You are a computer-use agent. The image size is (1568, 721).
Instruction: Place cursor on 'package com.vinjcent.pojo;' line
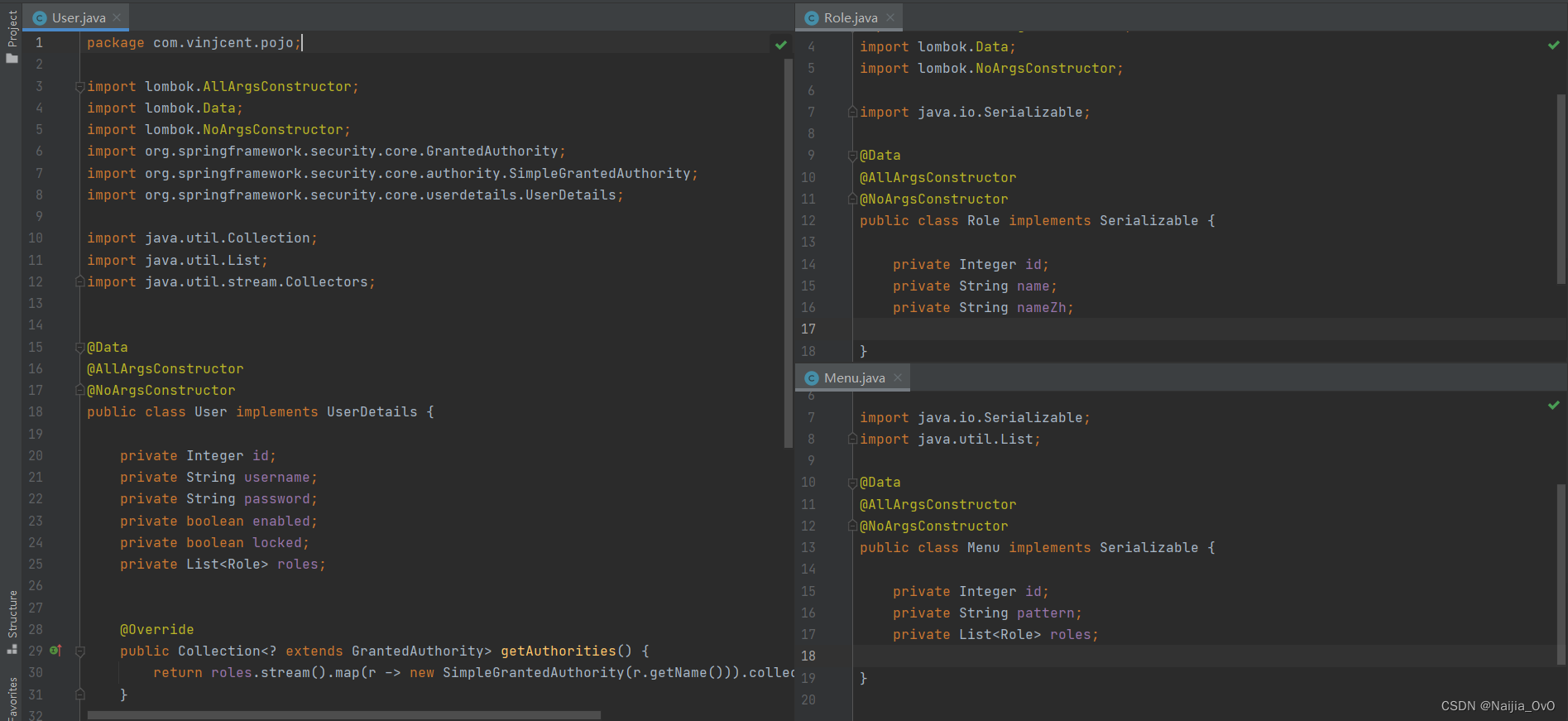click(x=194, y=42)
